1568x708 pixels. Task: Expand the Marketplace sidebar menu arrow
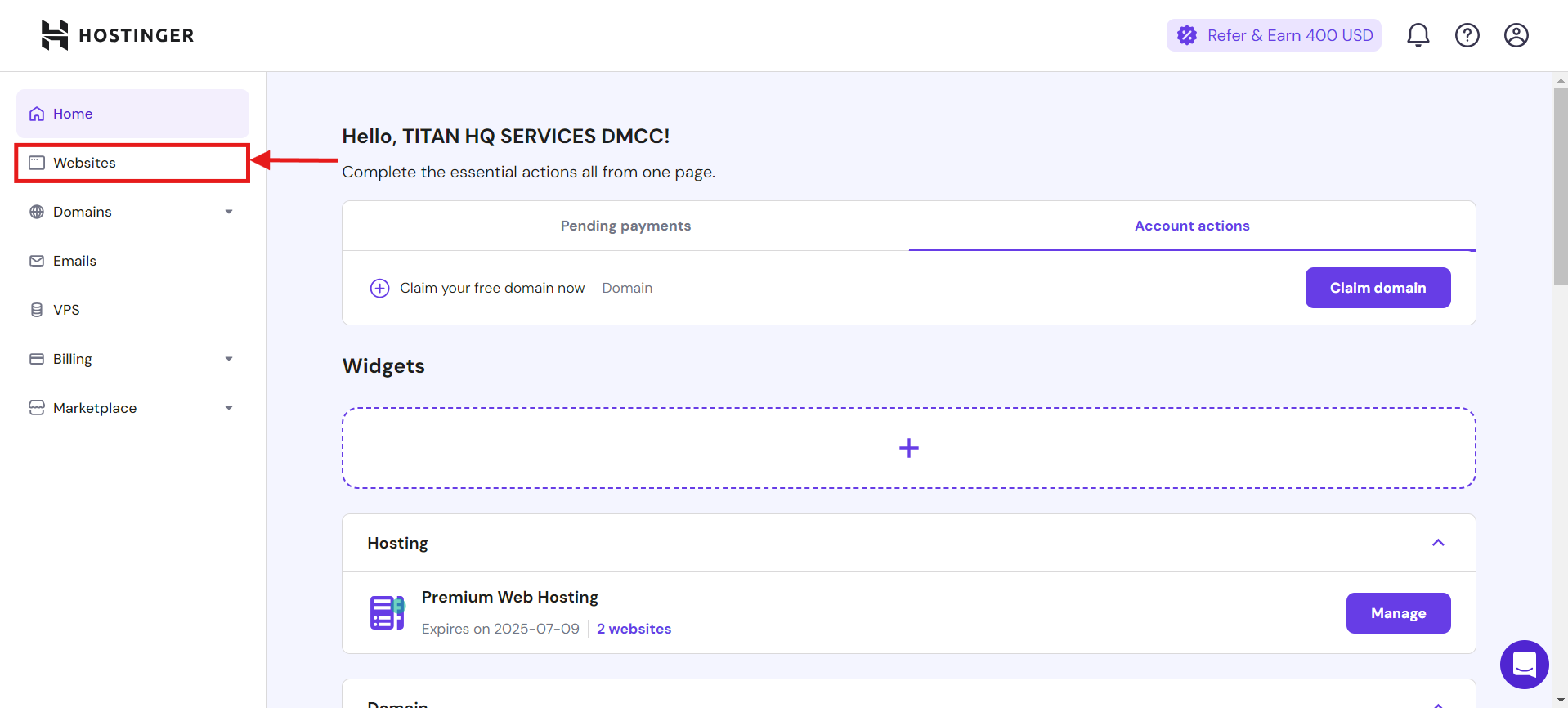229,408
